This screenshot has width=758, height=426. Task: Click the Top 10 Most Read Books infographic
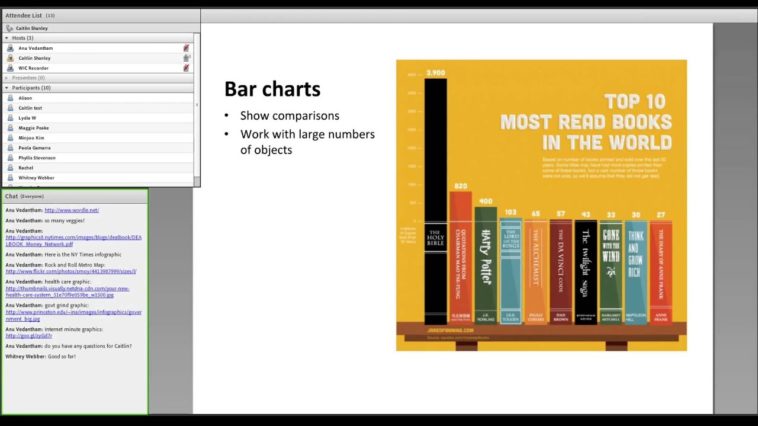pos(541,205)
